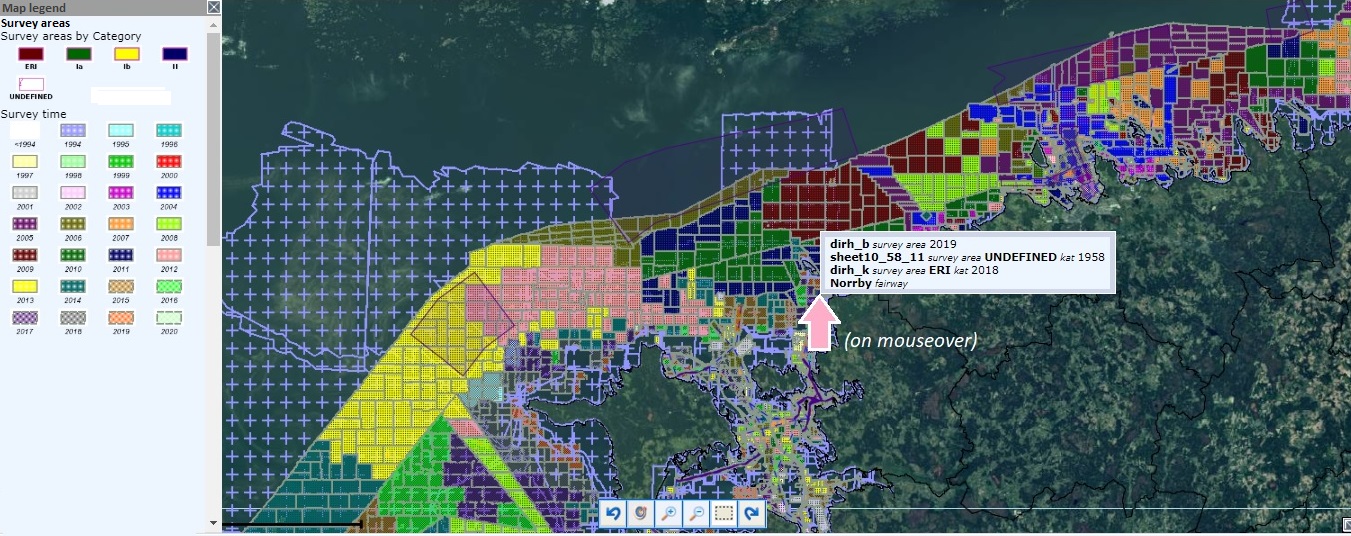The height and width of the screenshot is (536, 1351).
Task: Click the legend scrollbar down arrow
Action: (x=213, y=522)
